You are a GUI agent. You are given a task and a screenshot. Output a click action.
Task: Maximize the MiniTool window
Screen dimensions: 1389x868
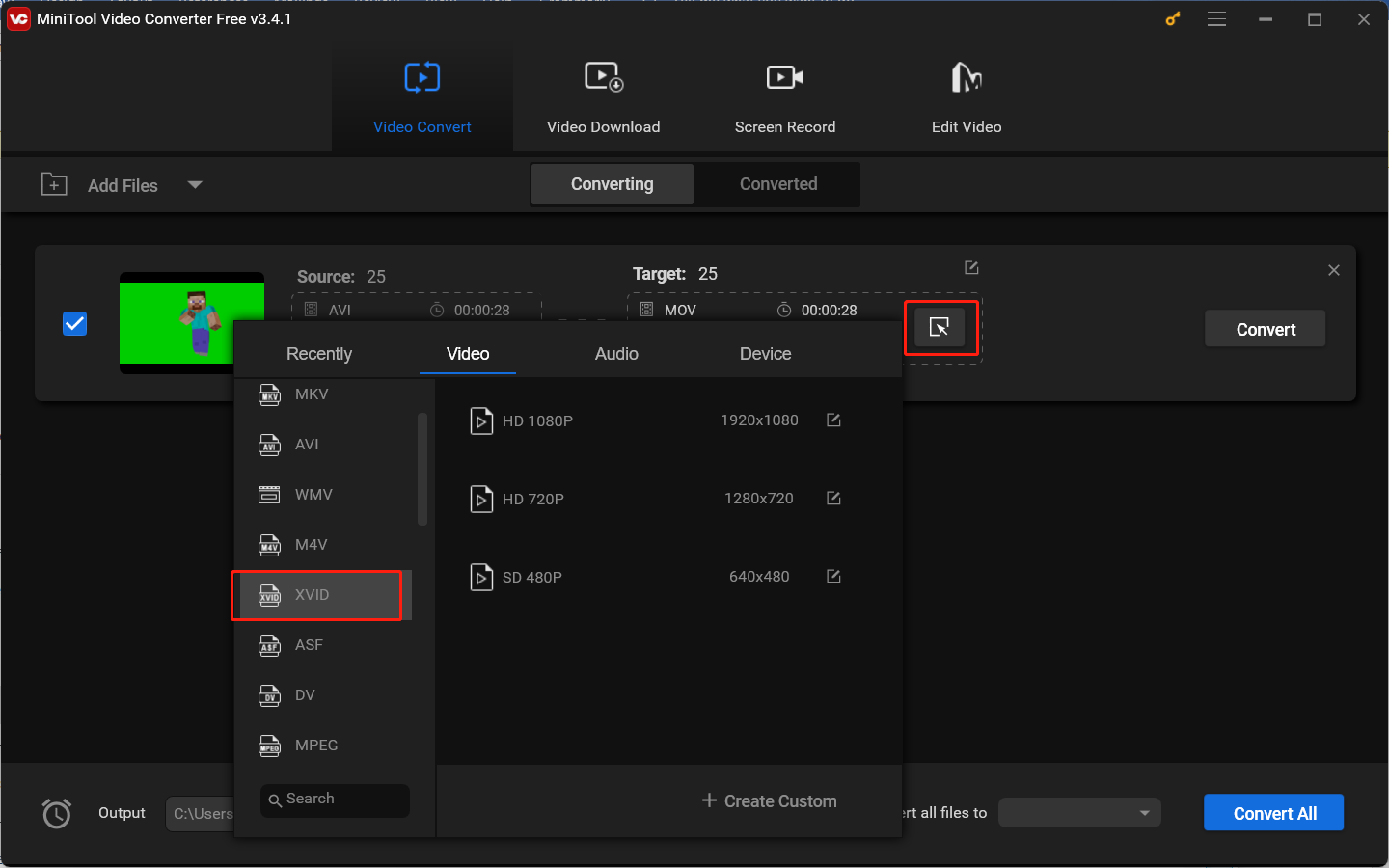1315,19
